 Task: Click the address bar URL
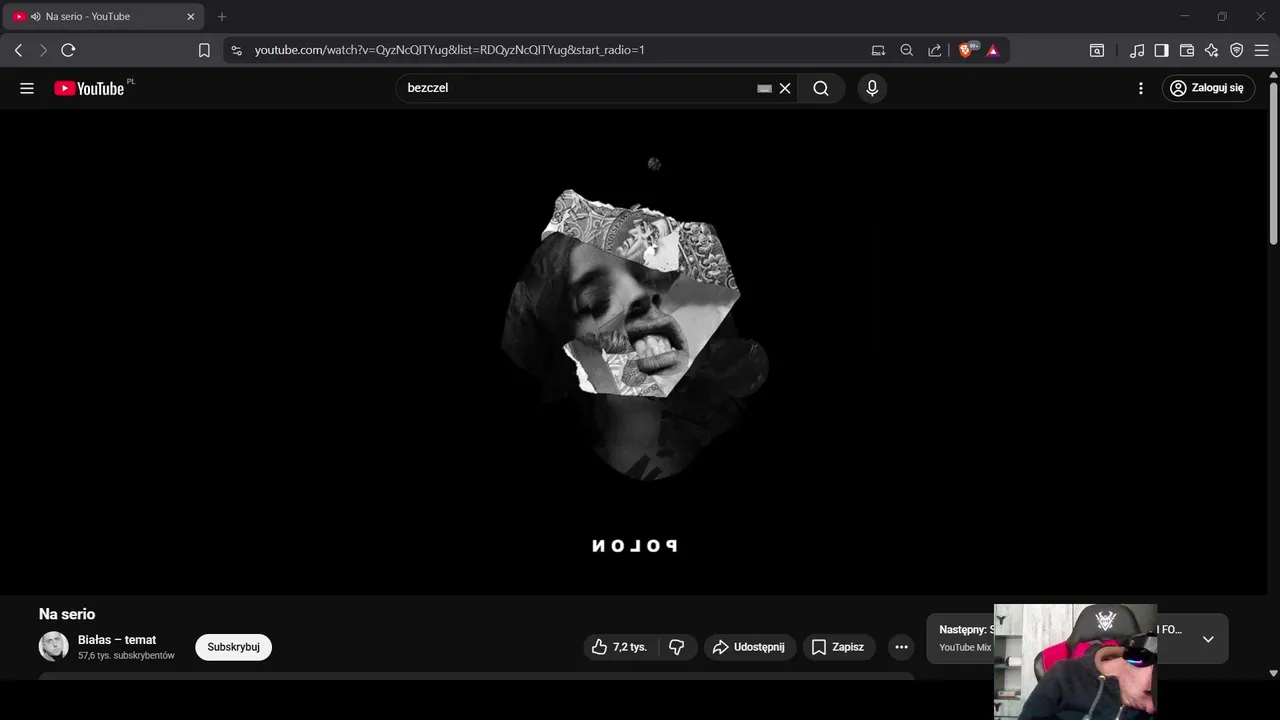pyautogui.click(x=450, y=50)
